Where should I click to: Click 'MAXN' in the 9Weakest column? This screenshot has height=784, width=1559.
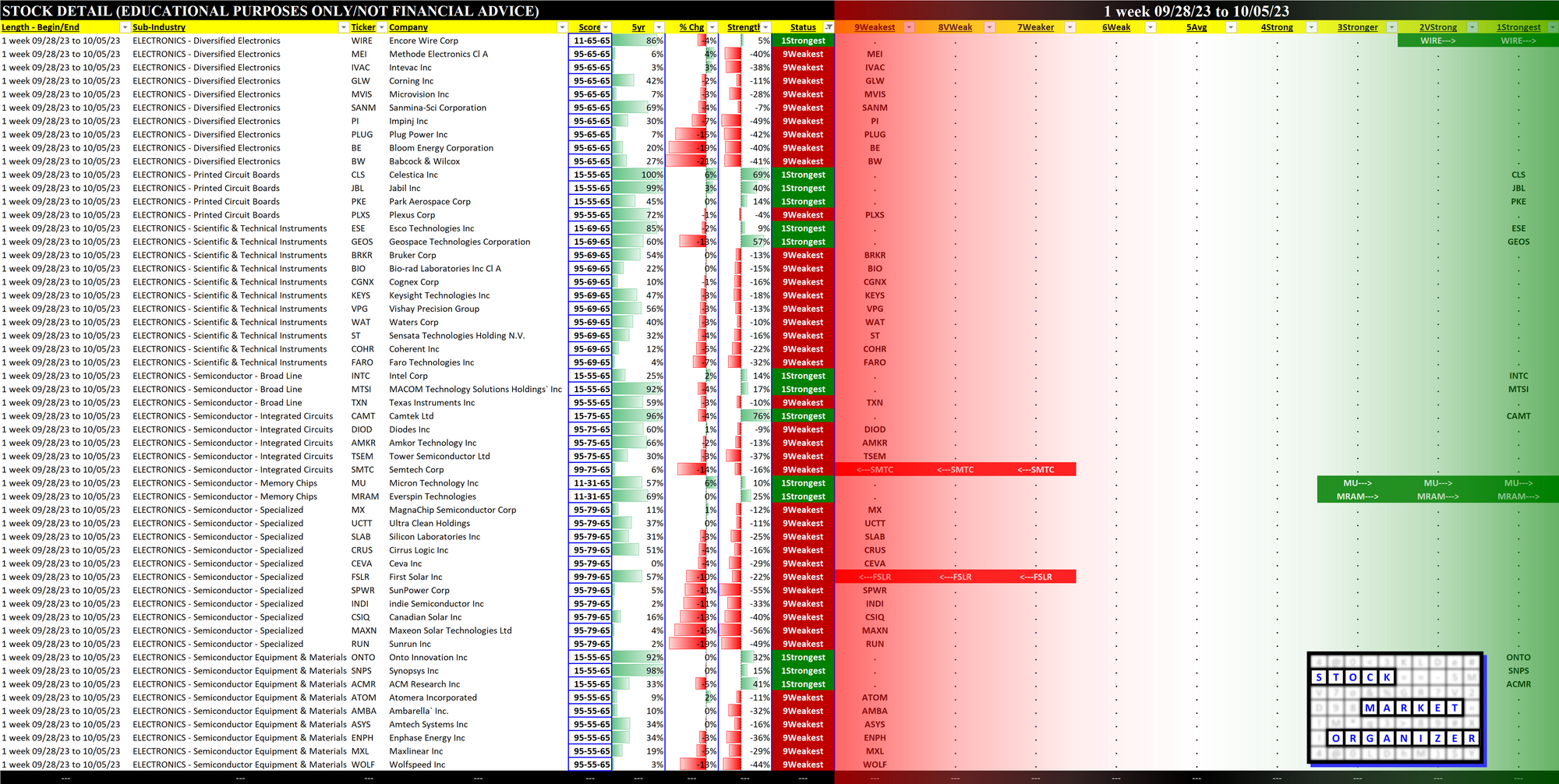coord(875,630)
